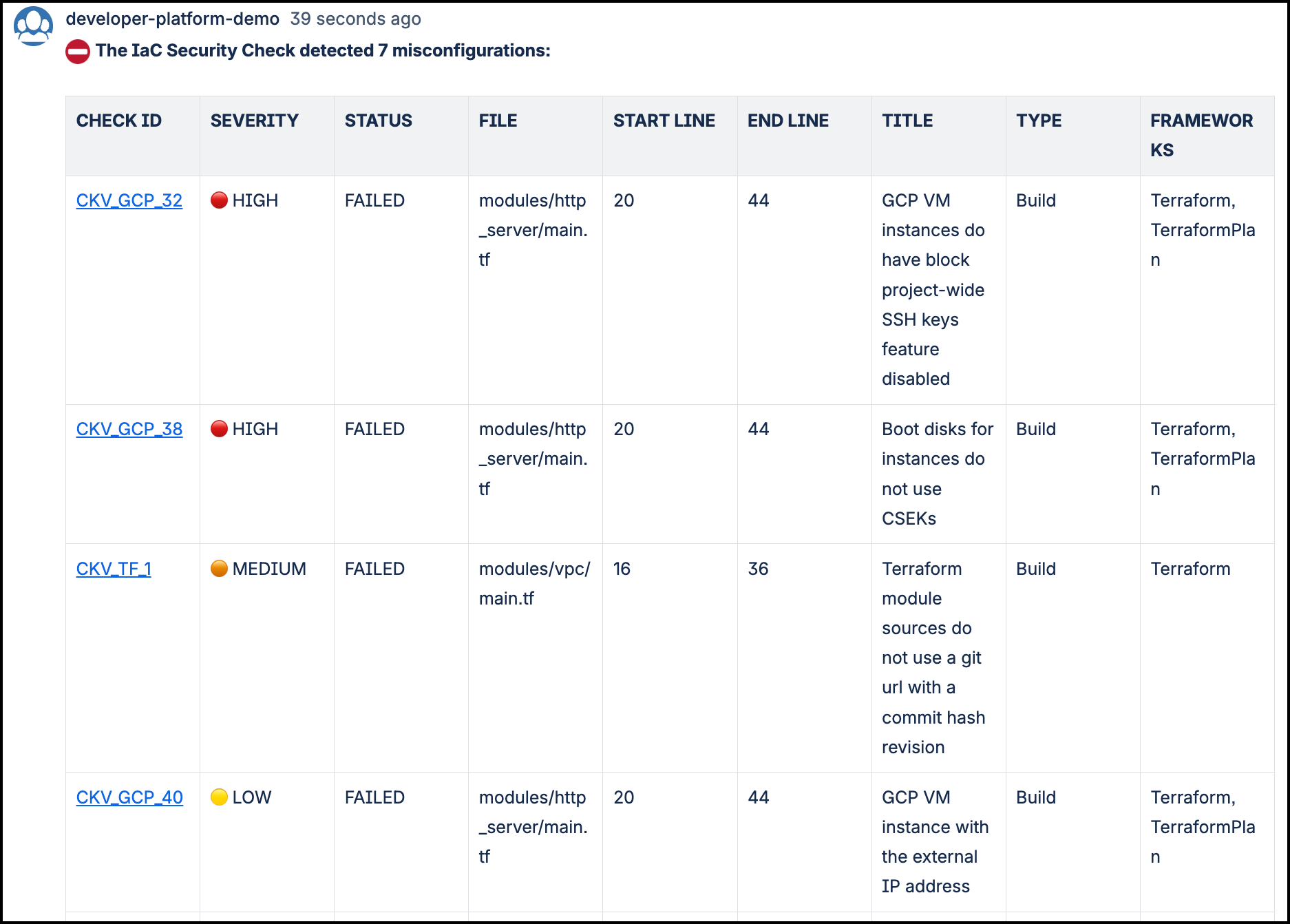This screenshot has width=1290, height=924.
Task: Click the 39 seconds ago timestamp
Action: click(355, 19)
